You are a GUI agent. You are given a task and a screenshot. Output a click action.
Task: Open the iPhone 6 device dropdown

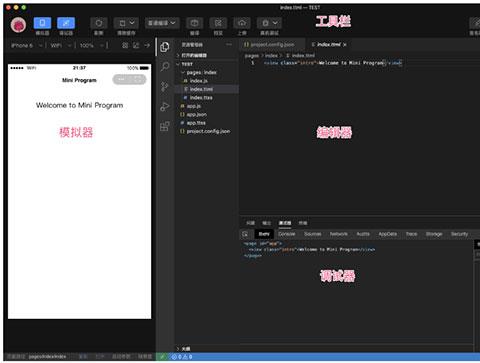point(26,45)
